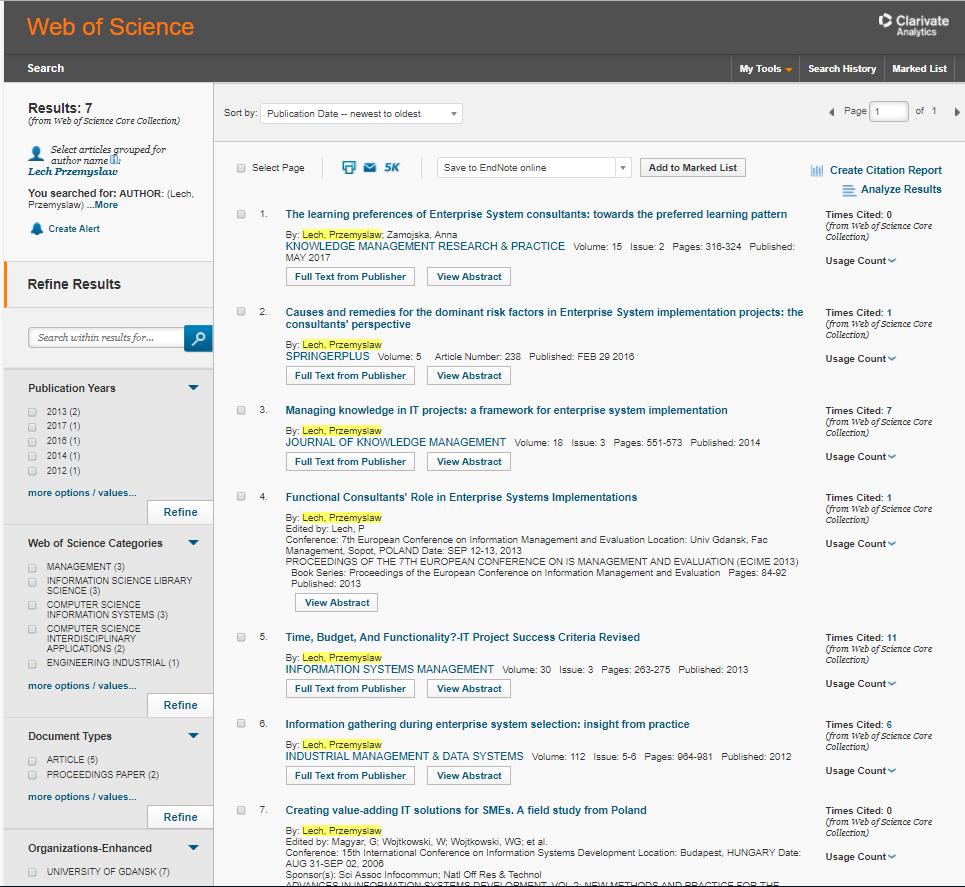The height and width of the screenshot is (887, 965).
Task: Click the Clarivate Analytics logo
Action: point(914,25)
